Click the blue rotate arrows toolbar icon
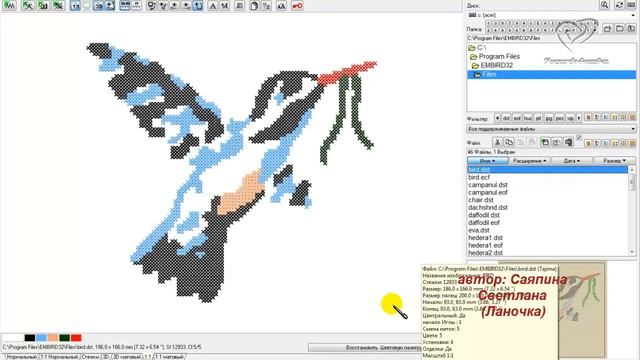 click(x=198, y=6)
